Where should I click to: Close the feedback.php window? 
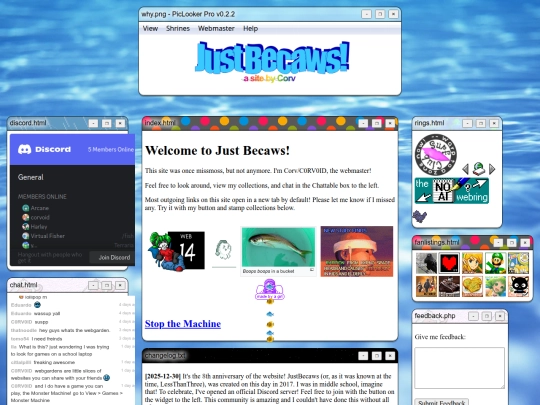500,316
